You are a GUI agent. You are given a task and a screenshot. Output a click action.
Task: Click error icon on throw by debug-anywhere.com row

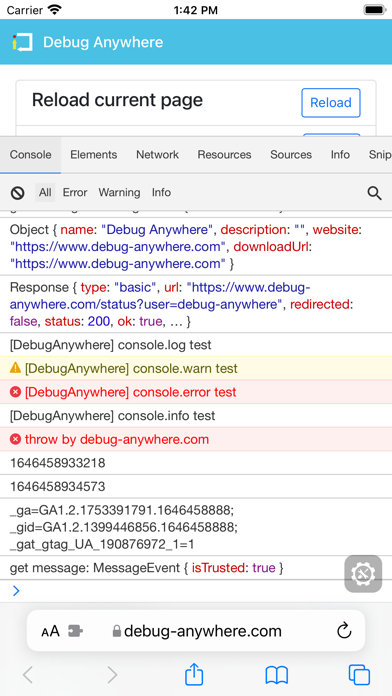click(16, 439)
